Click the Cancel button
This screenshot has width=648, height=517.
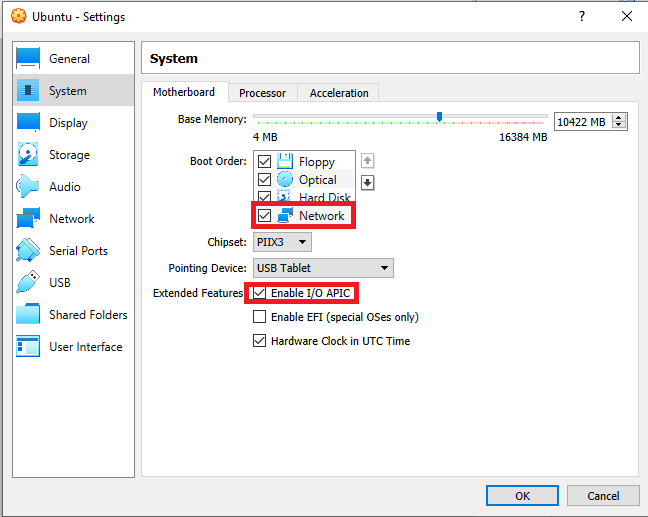[603, 496]
